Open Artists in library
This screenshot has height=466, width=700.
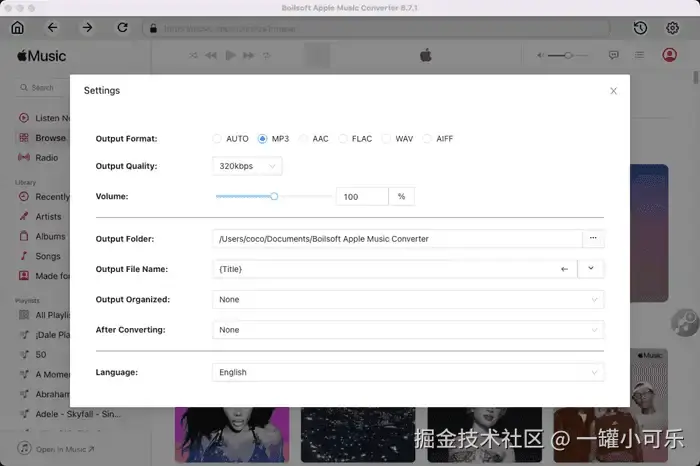[x=40, y=216]
